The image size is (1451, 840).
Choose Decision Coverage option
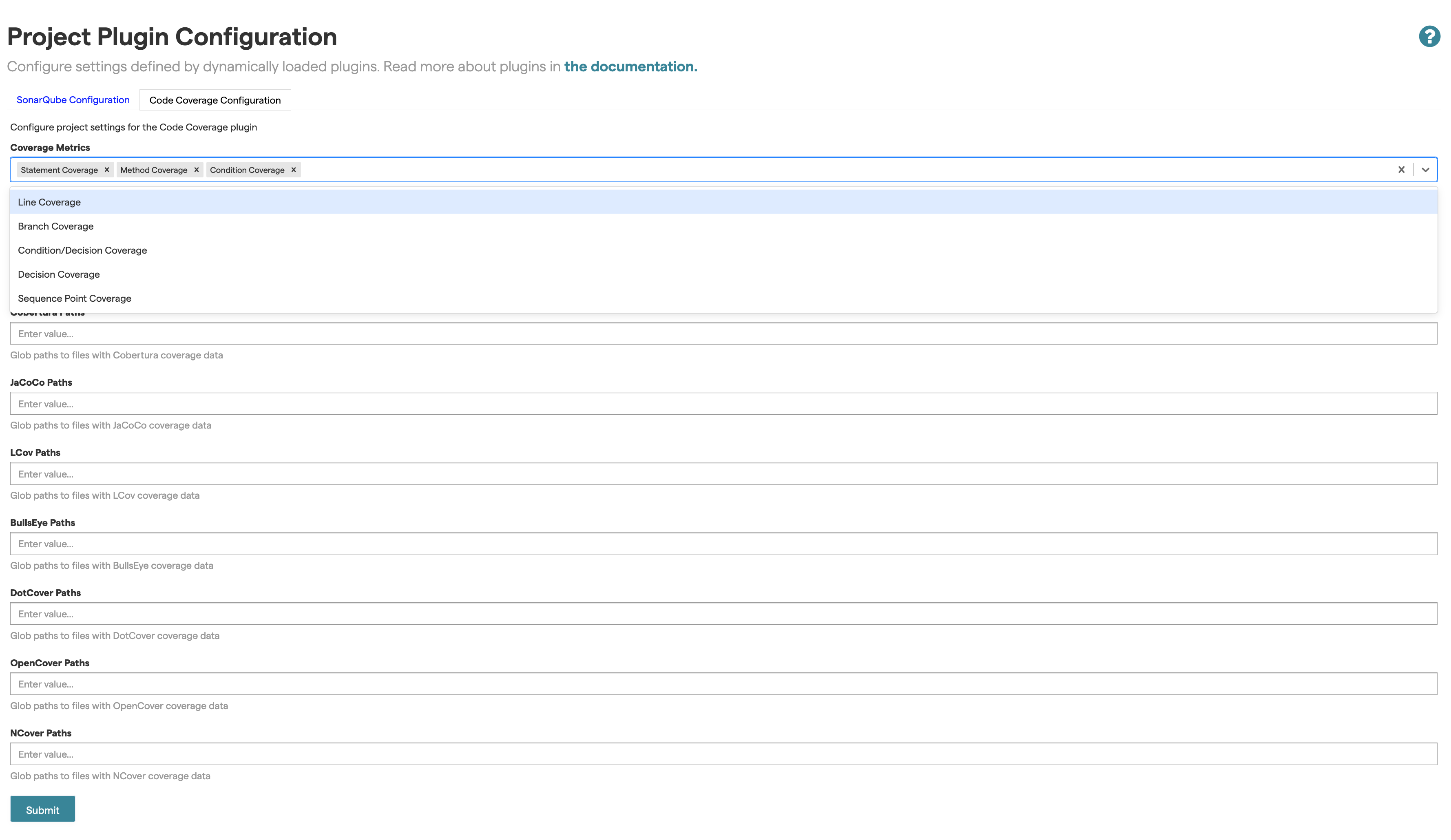pos(58,274)
